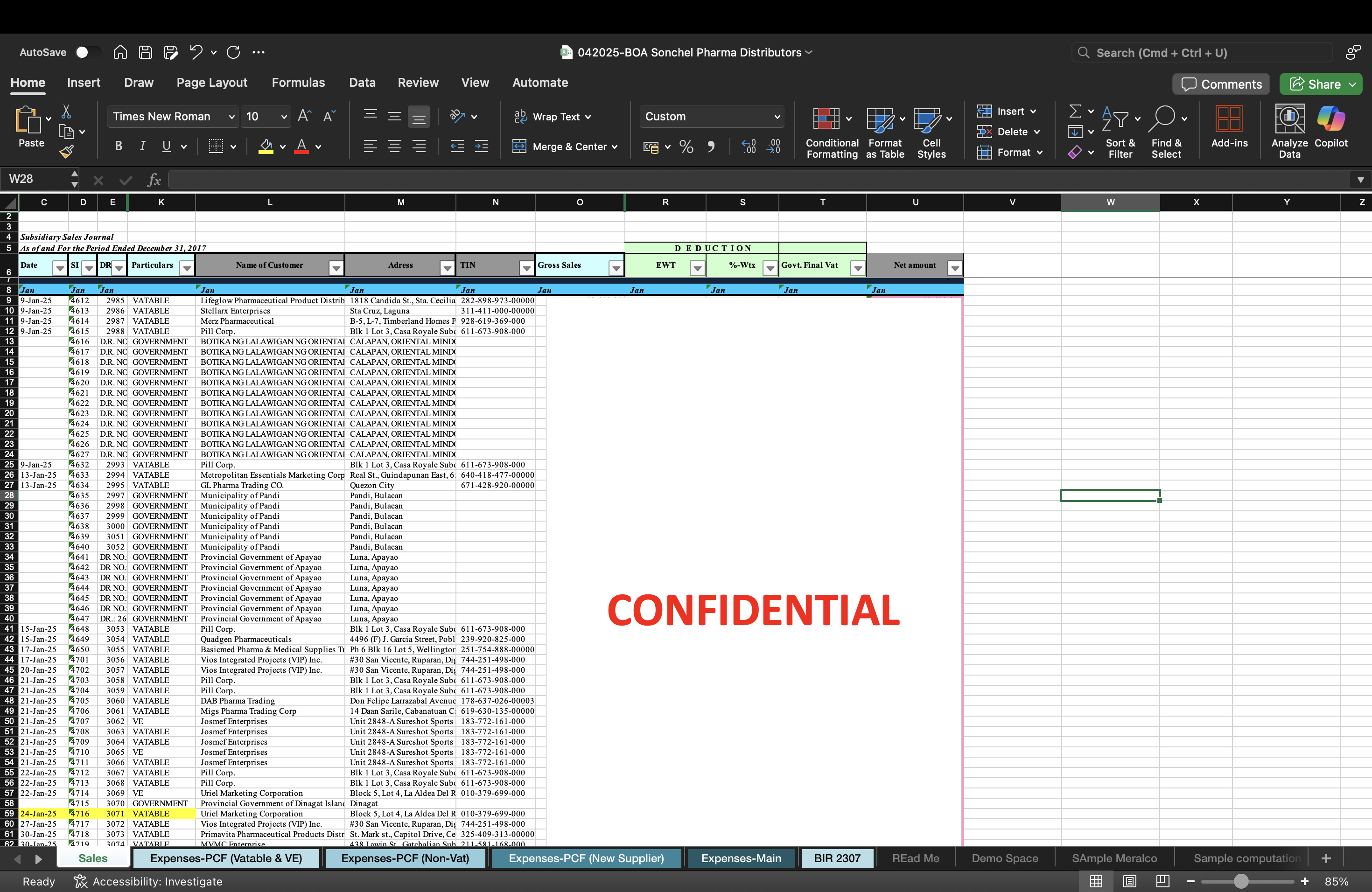Expand the Merge & Center options arrow
Viewport: 1372px width, 892px height.
615,147
